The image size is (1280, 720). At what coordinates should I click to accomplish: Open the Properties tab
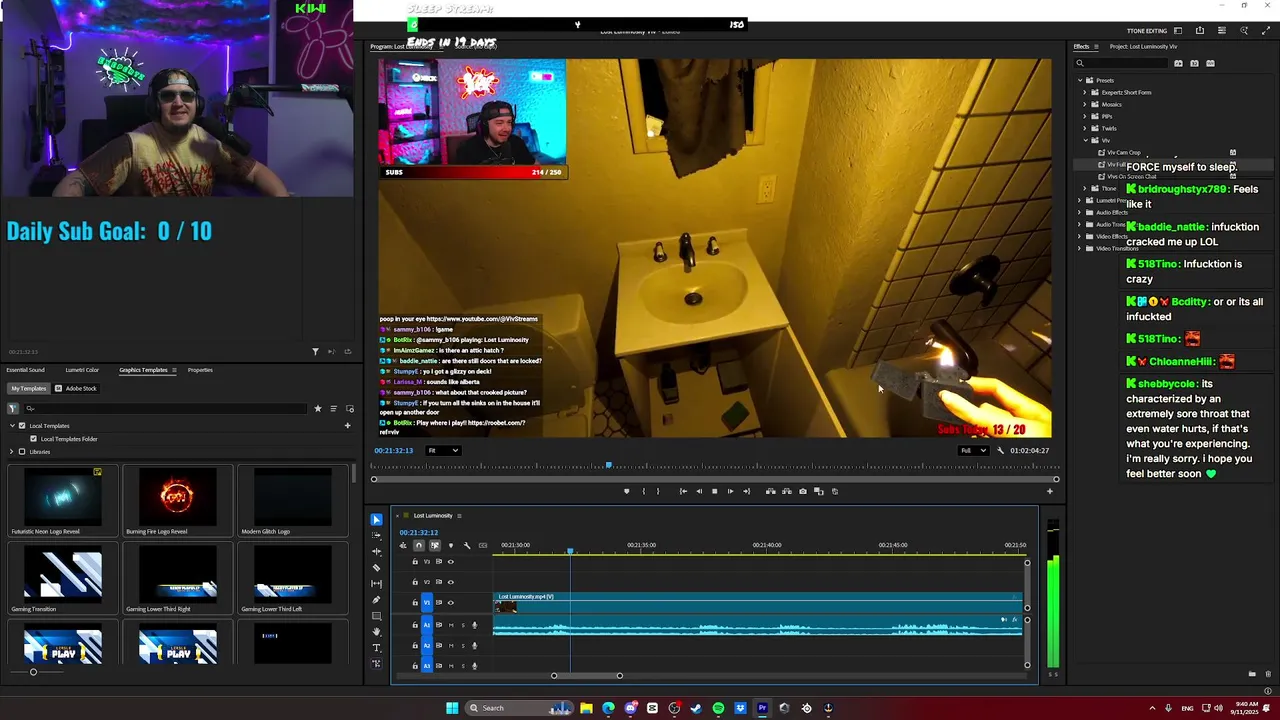(x=200, y=370)
